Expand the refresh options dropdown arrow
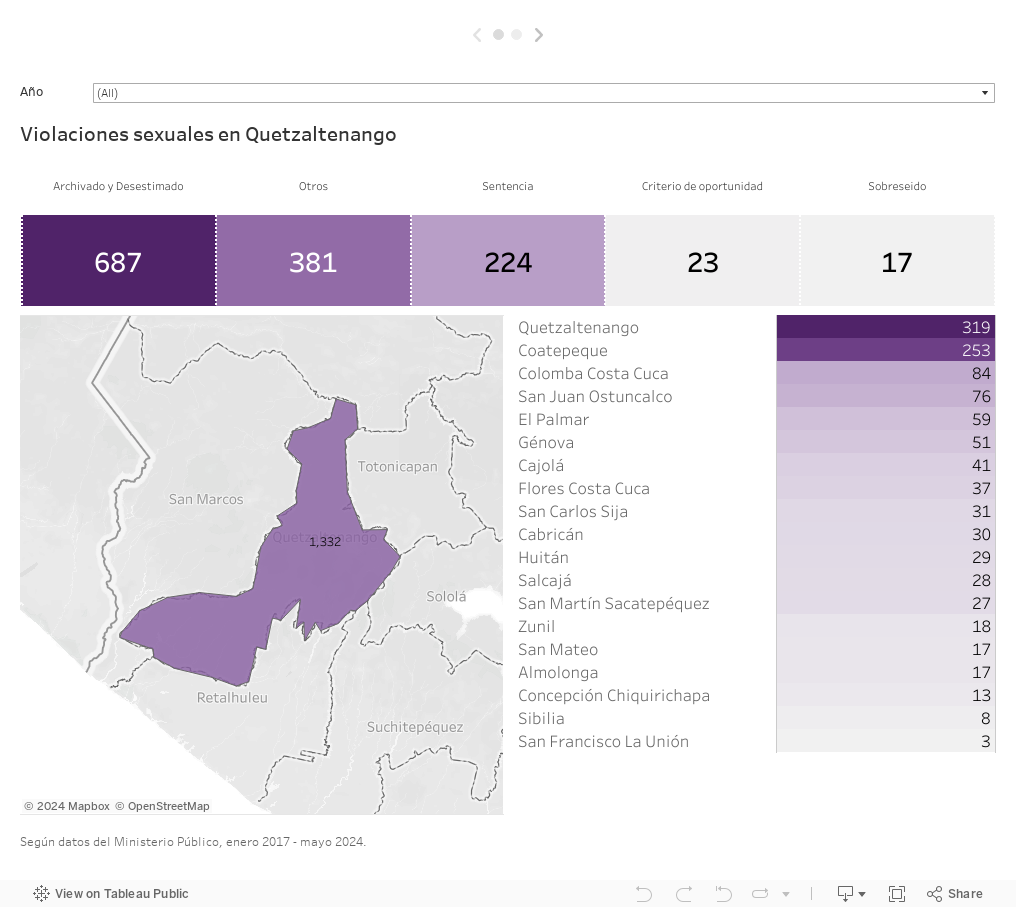The height and width of the screenshot is (907, 1016). (x=786, y=894)
